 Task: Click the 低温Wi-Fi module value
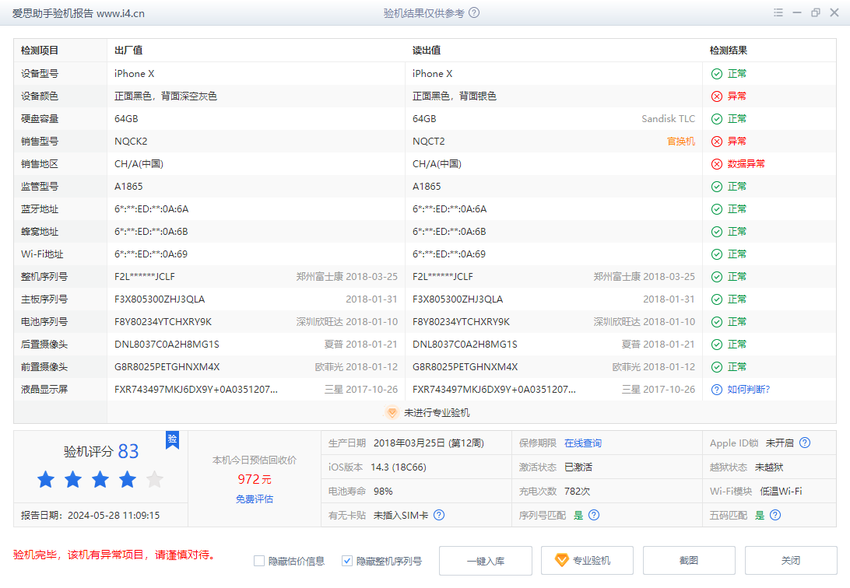(781, 492)
